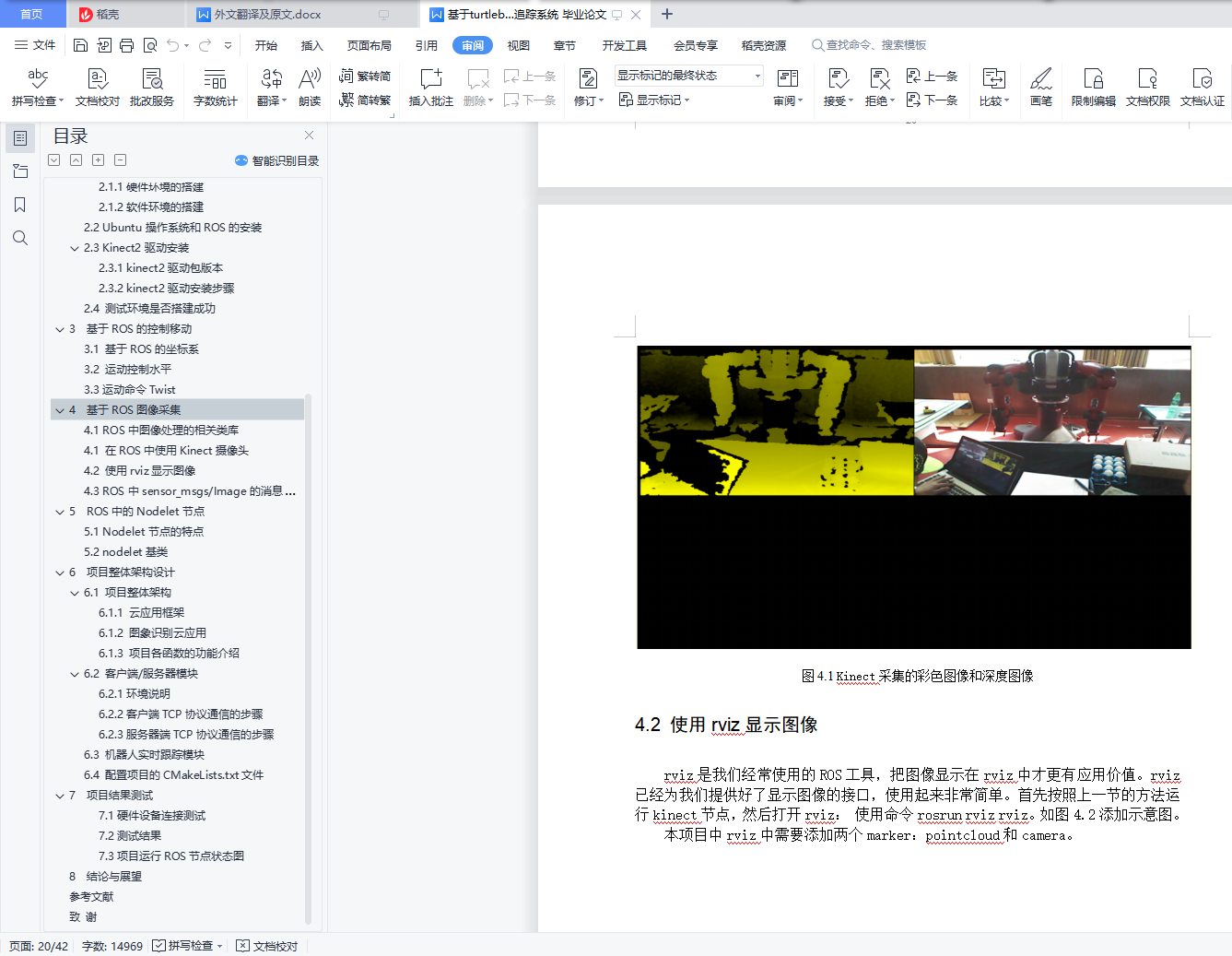Switch to the 插入 ribbon tab
Image resolution: width=1232 pixels, height=956 pixels.
tap(312, 45)
